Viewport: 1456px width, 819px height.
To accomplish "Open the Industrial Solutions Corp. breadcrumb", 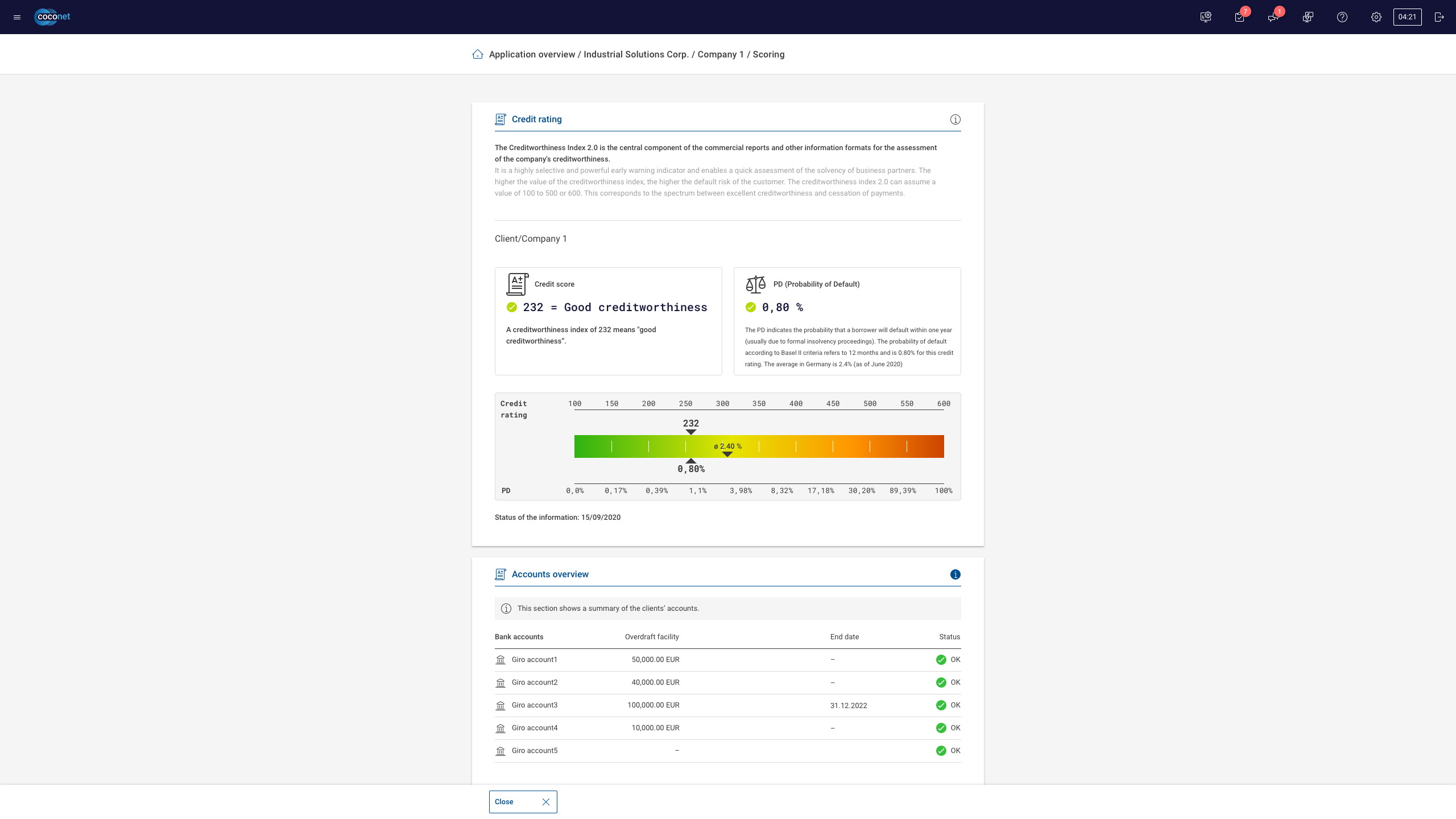I will point(636,55).
